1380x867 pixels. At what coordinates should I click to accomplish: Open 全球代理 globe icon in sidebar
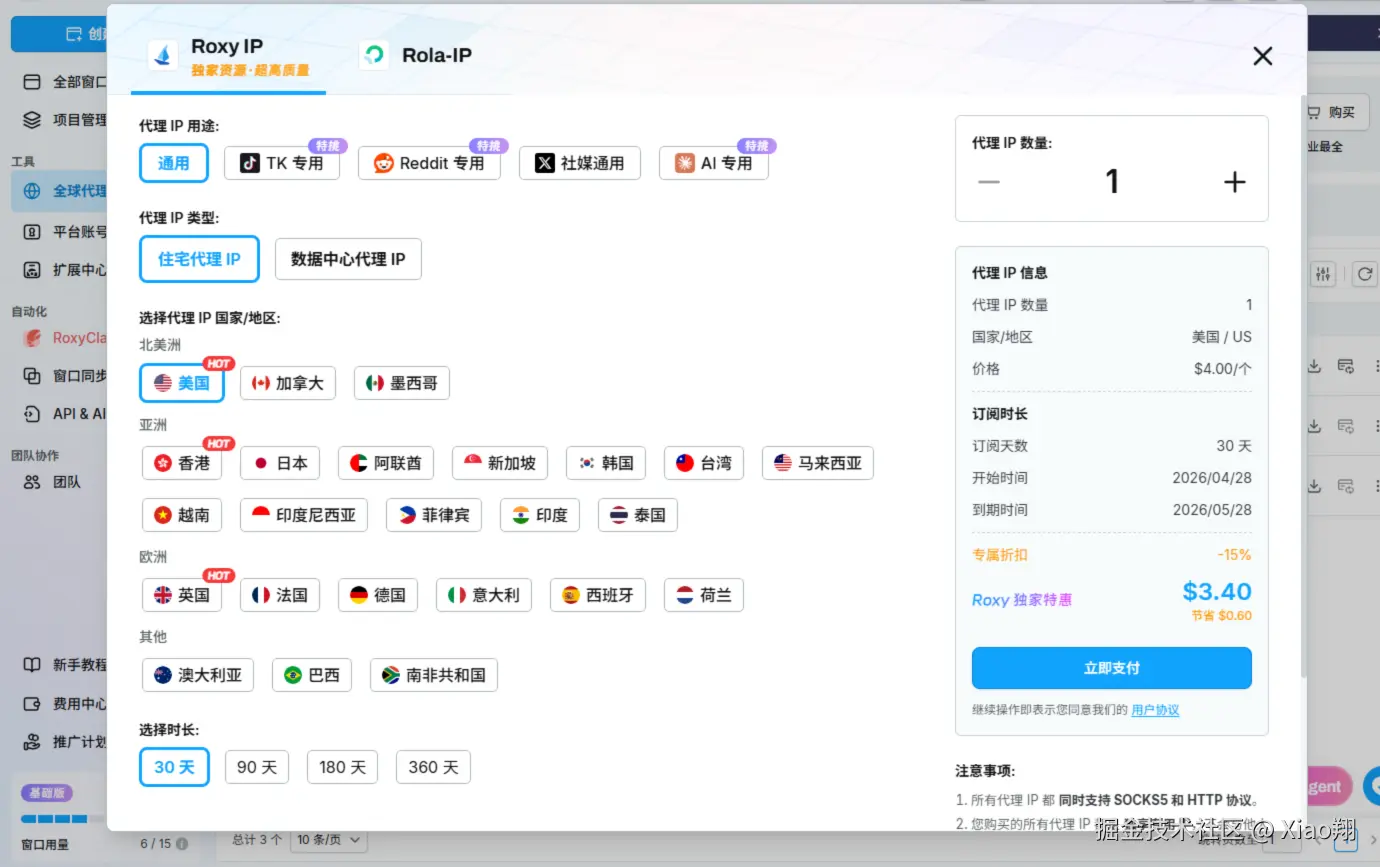pos(32,191)
